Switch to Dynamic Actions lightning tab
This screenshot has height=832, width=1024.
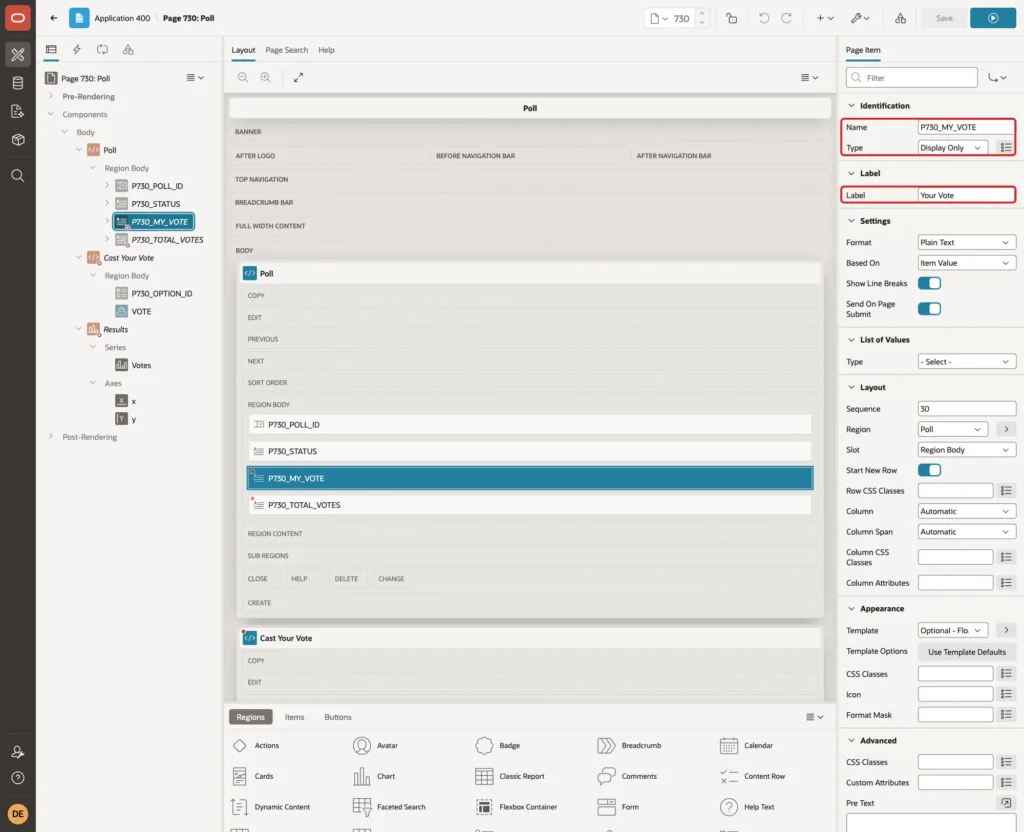click(x=76, y=50)
